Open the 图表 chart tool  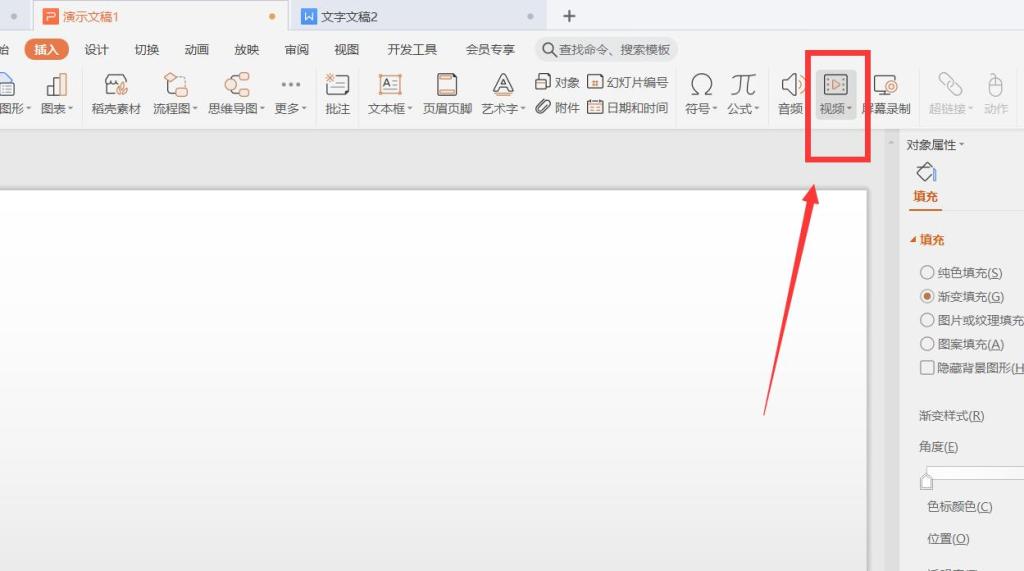pyautogui.click(x=57, y=94)
